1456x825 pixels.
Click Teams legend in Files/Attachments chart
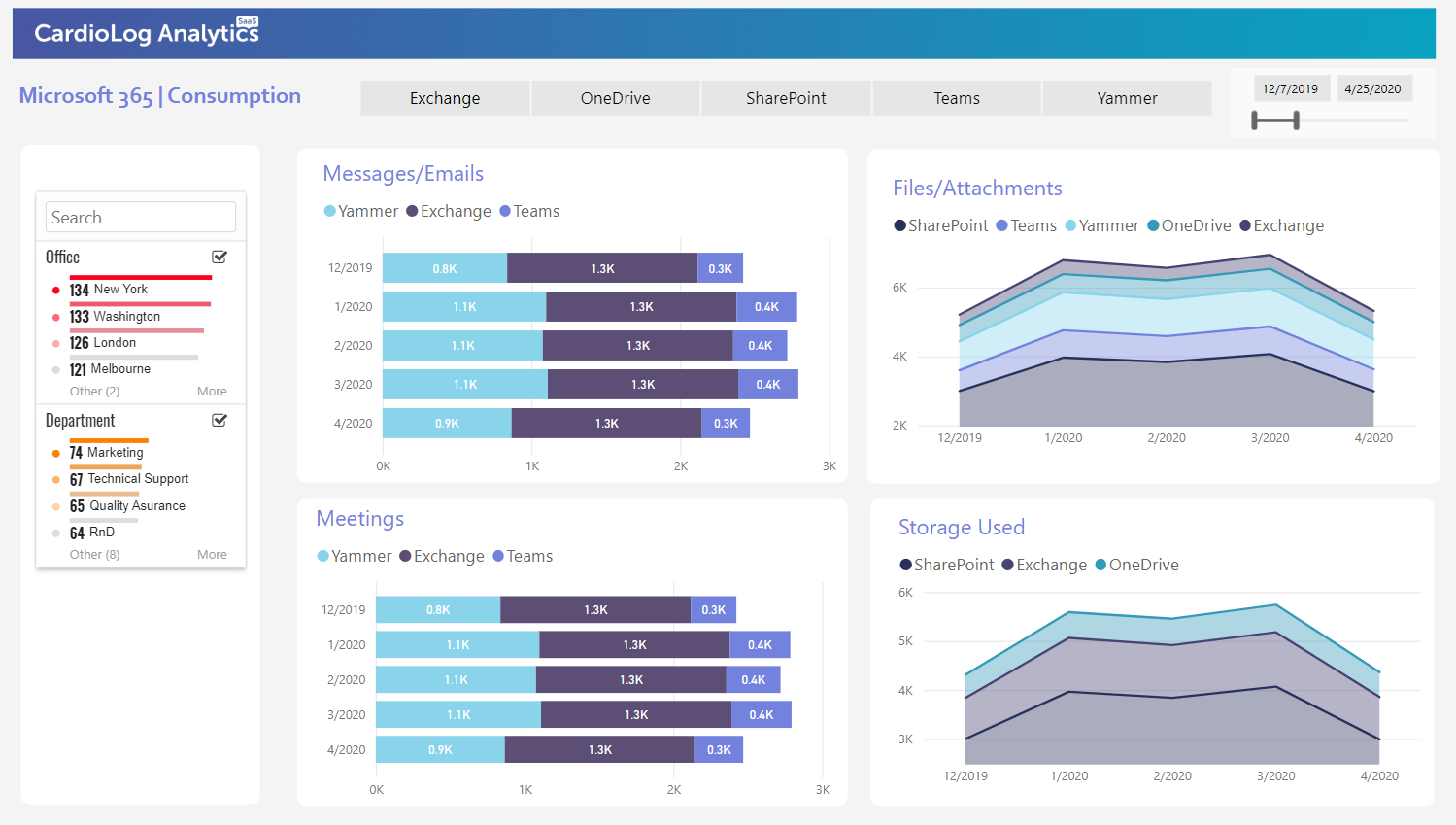pyautogui.click(x=1027, y=225)
